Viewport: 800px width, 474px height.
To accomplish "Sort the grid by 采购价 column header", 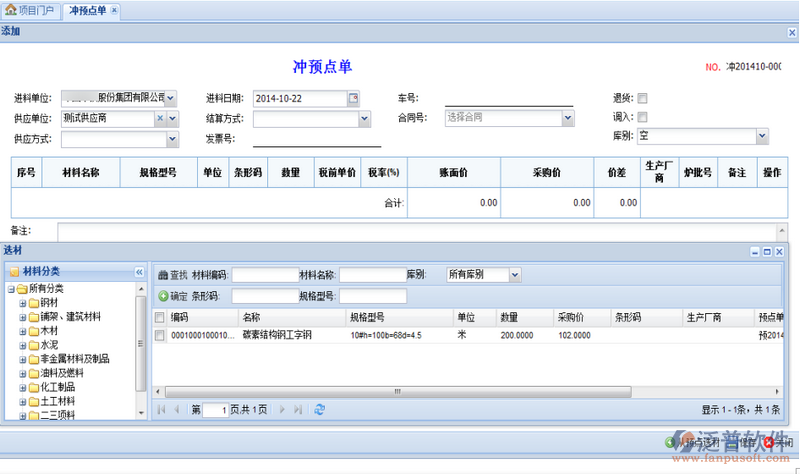I will (x=572, y=317).
